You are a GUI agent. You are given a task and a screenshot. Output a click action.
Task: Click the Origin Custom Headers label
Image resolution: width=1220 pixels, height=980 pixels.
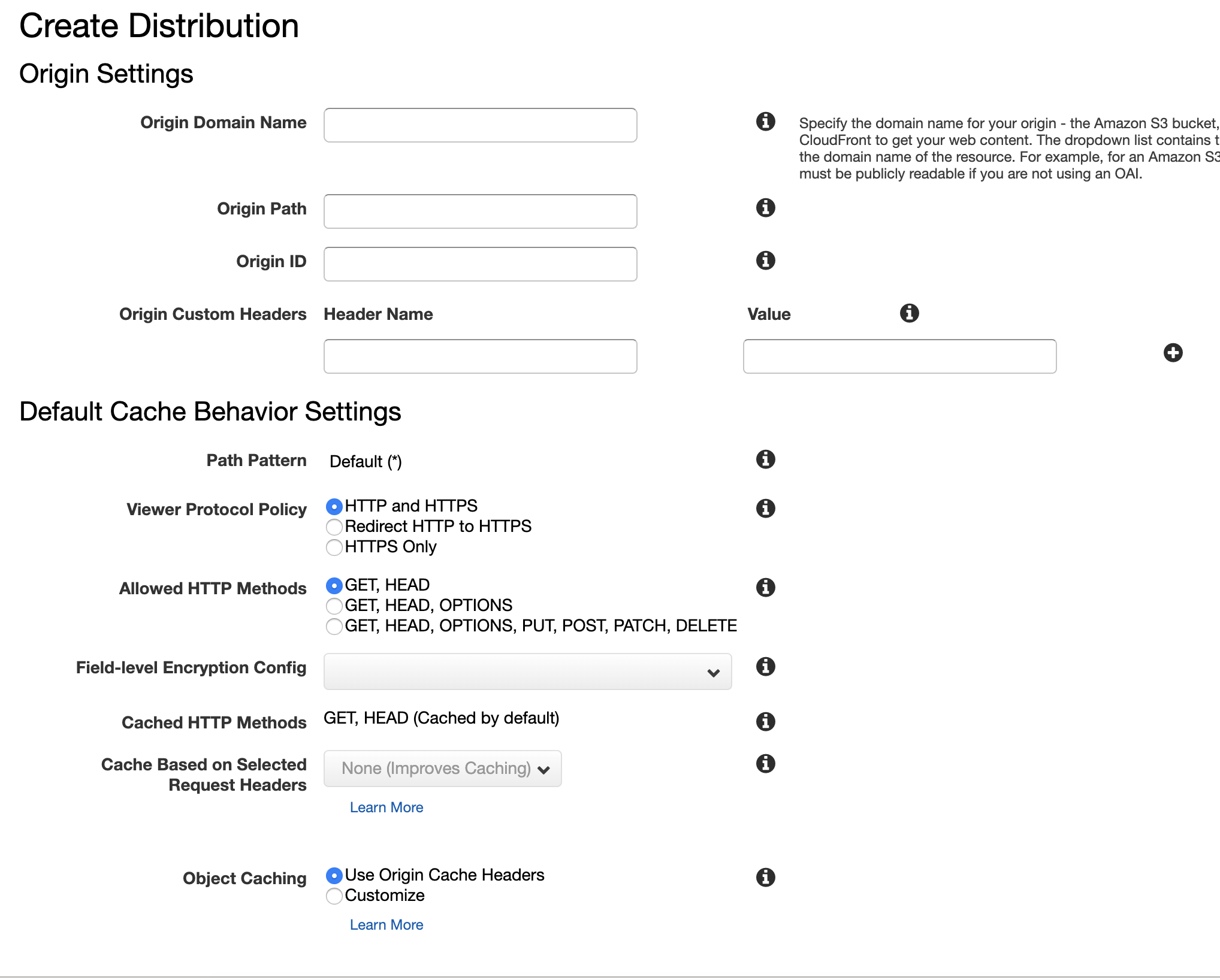tap(213, 314)
